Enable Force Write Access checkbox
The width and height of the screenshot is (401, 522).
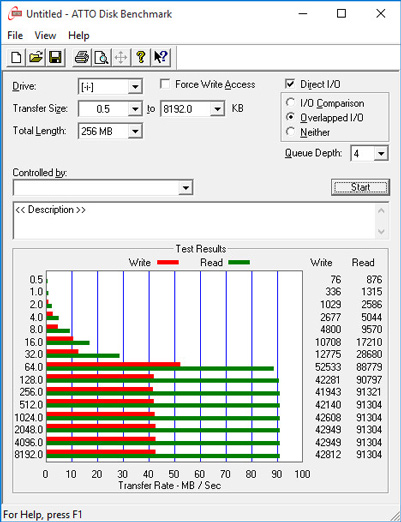pyautogui.click(x=165, y=84)
